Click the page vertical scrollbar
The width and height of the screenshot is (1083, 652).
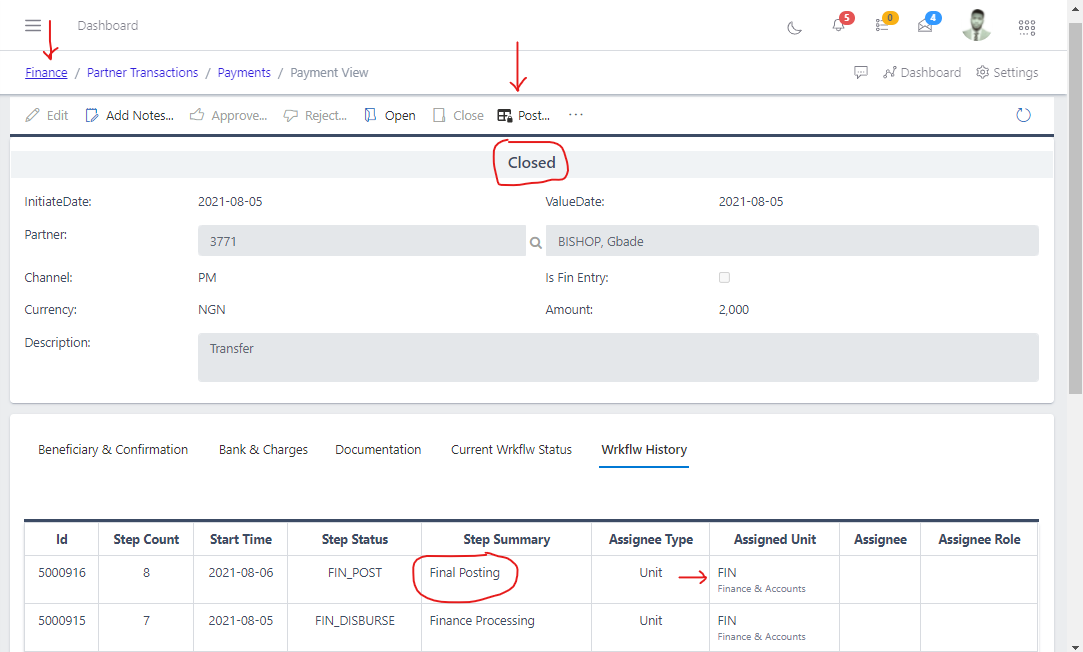click(1075, 200)
